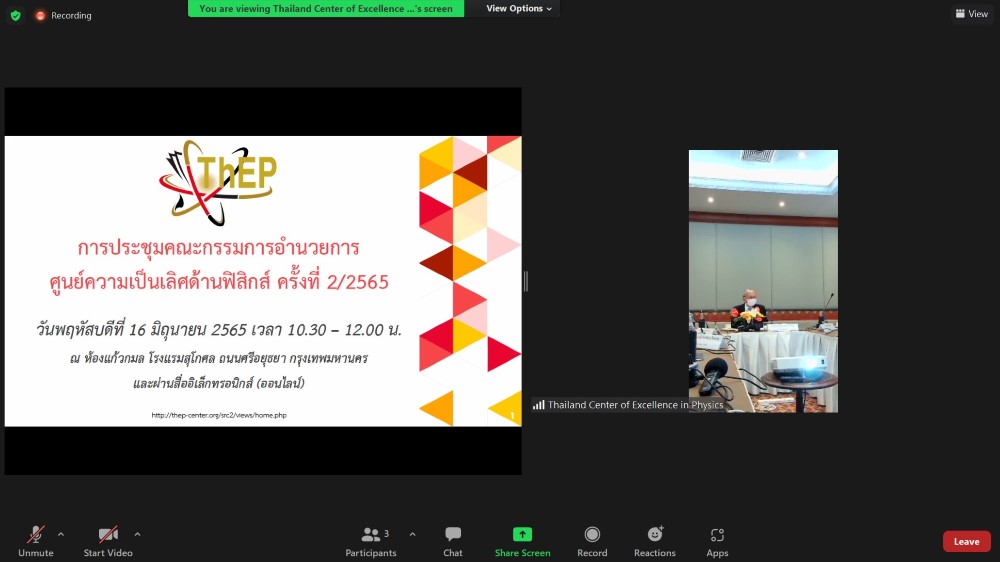This screenshot has height=562, width=1000.
Task: Open the Apps panel
Action: (x=717, y=535)
